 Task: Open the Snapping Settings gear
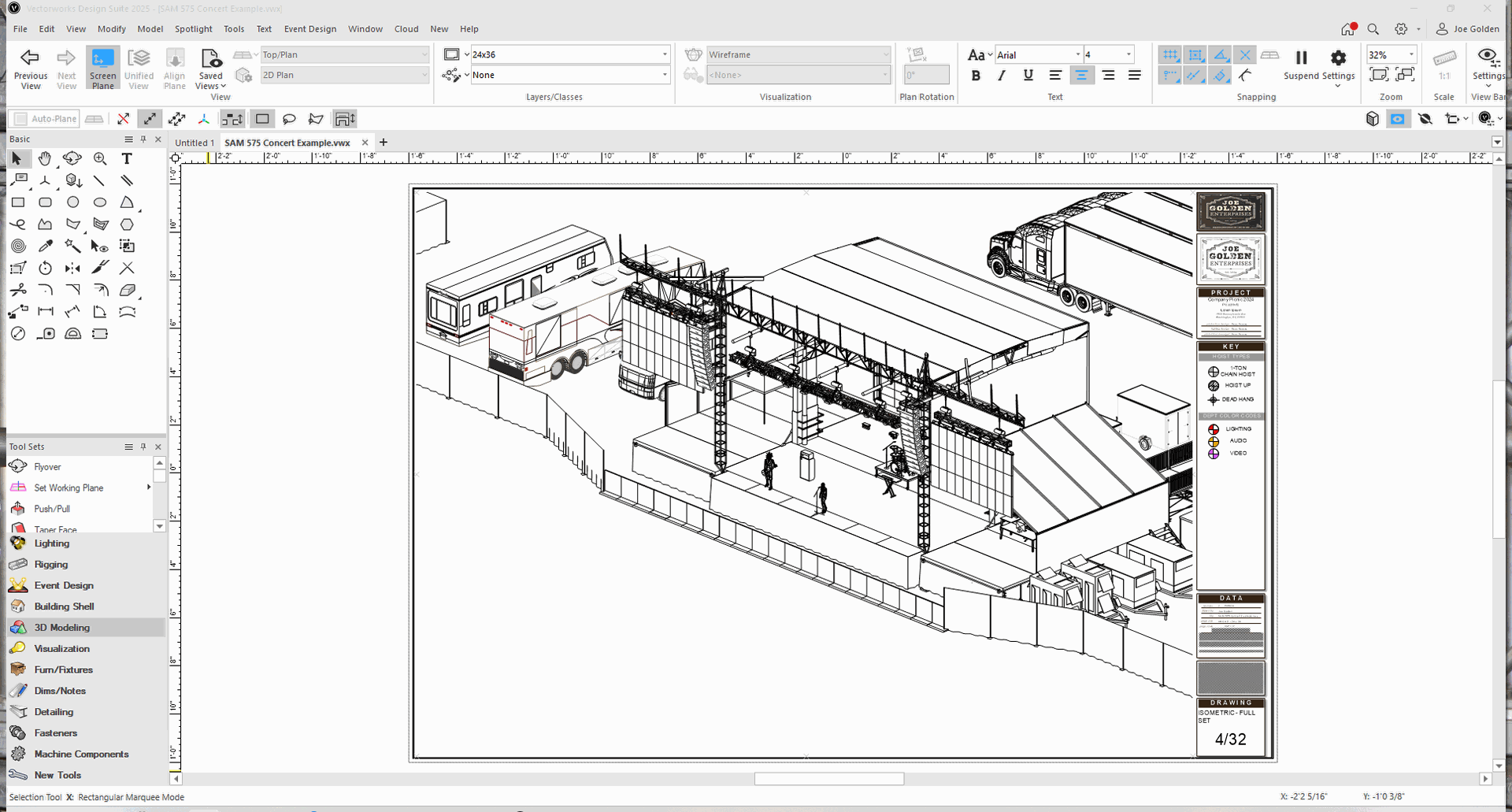pyautogui.click(x=1338, y=57)
